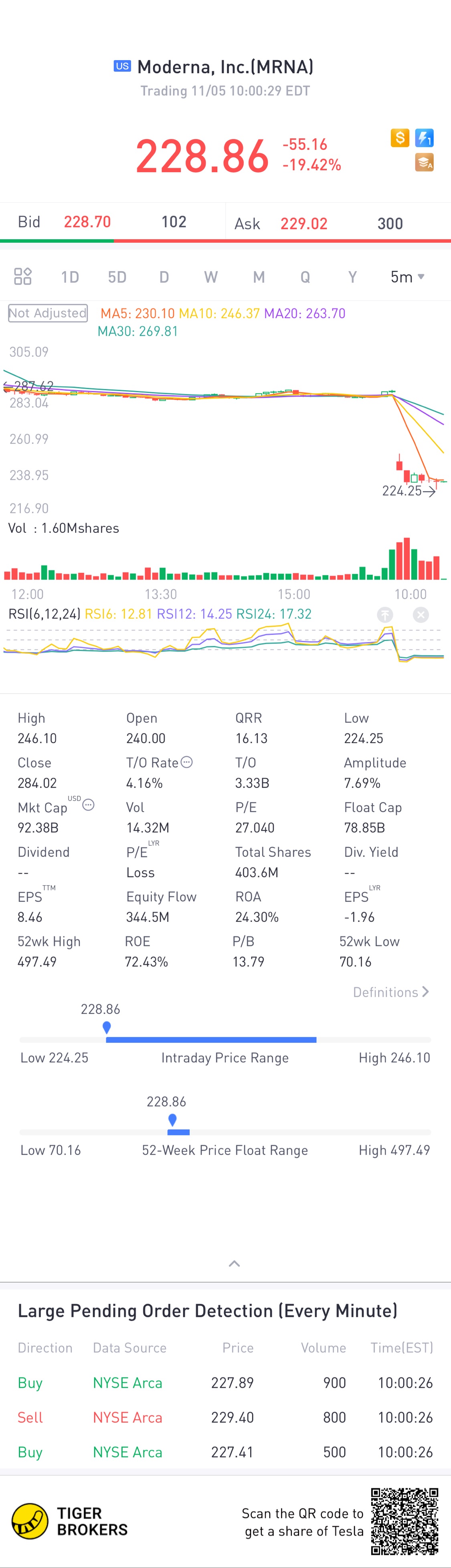
Task: Tap the intraday range blue bar
Action: pos(211,1040)
